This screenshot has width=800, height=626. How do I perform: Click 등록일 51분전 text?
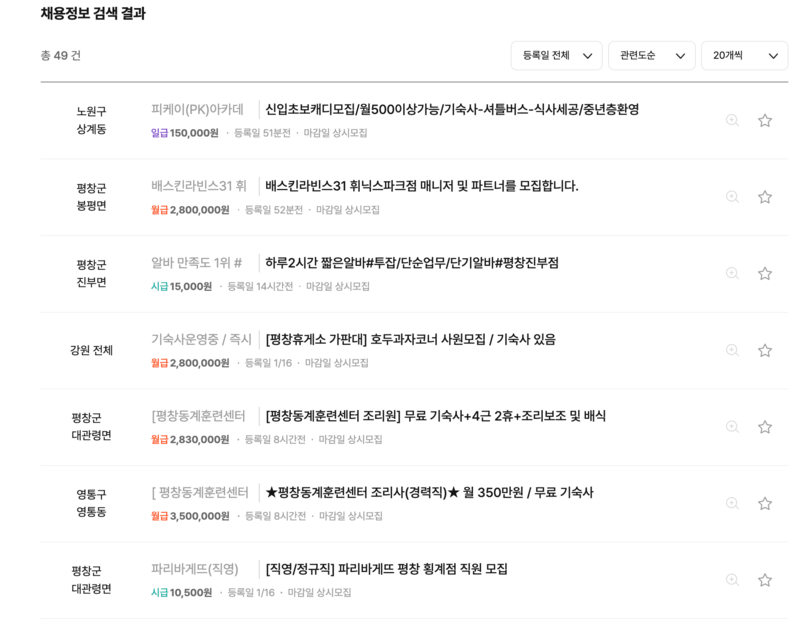[262, 133]
